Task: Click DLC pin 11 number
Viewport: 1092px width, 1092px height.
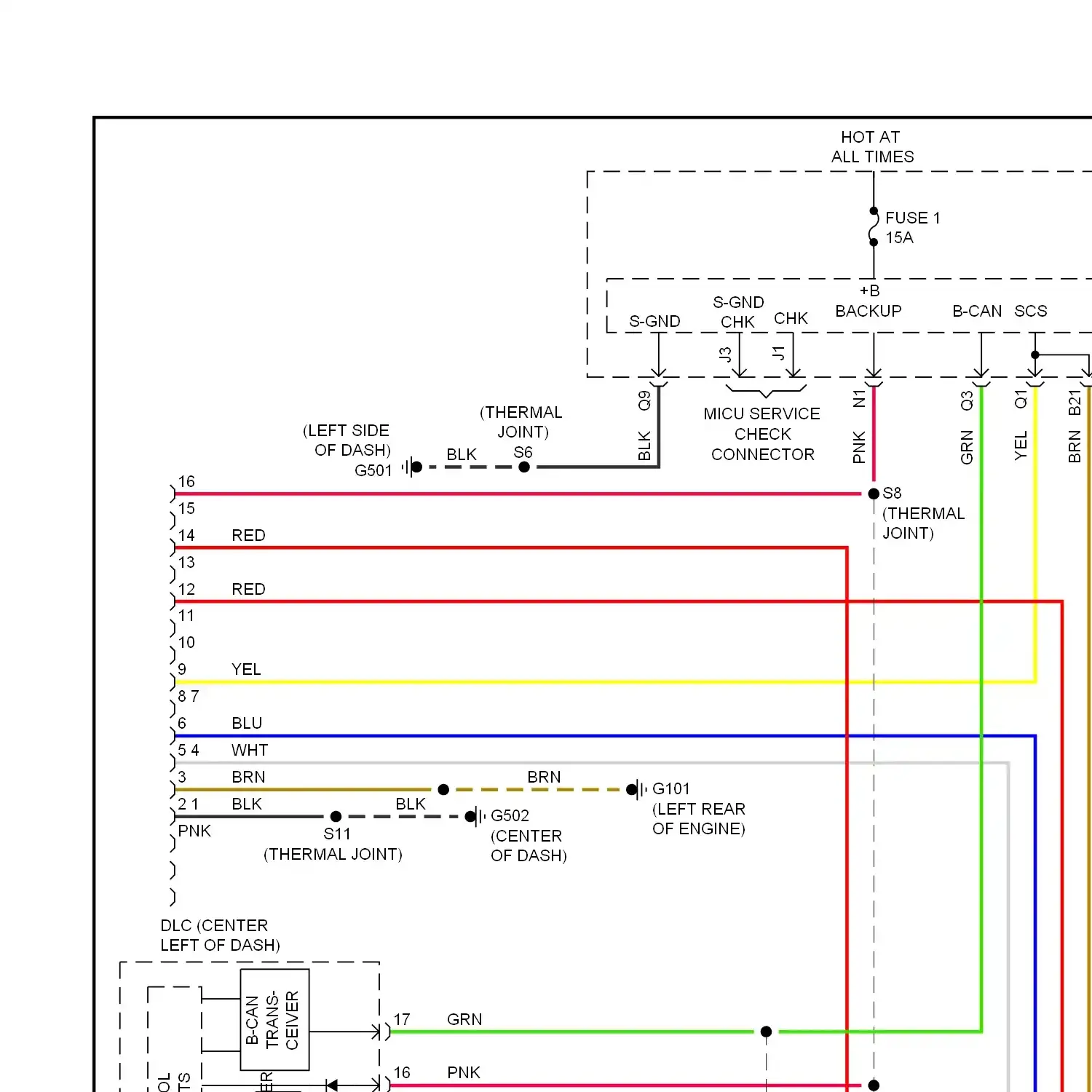Action: (186, 615)
